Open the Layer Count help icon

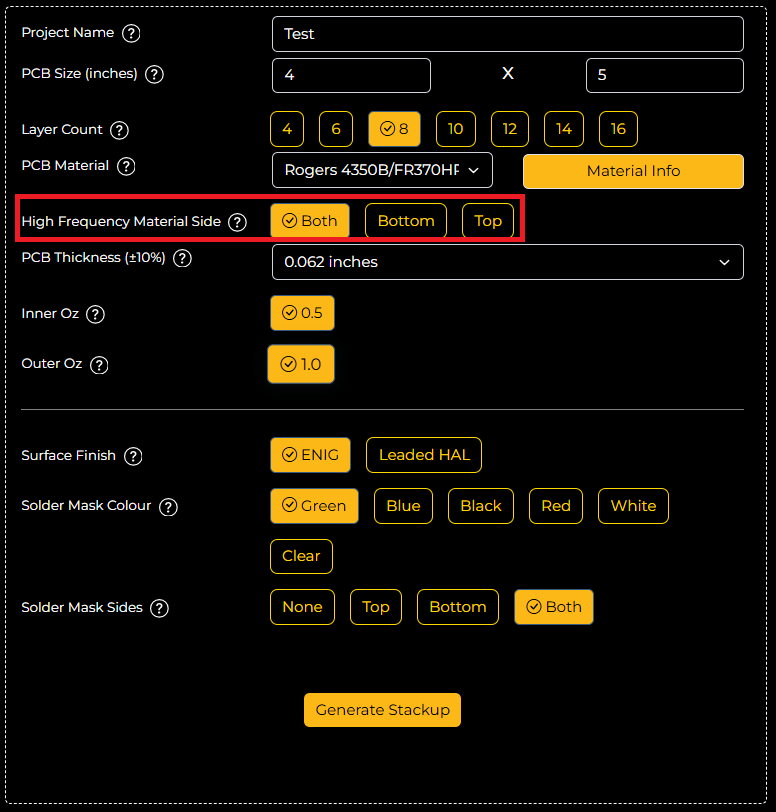(x=120, y=130)
